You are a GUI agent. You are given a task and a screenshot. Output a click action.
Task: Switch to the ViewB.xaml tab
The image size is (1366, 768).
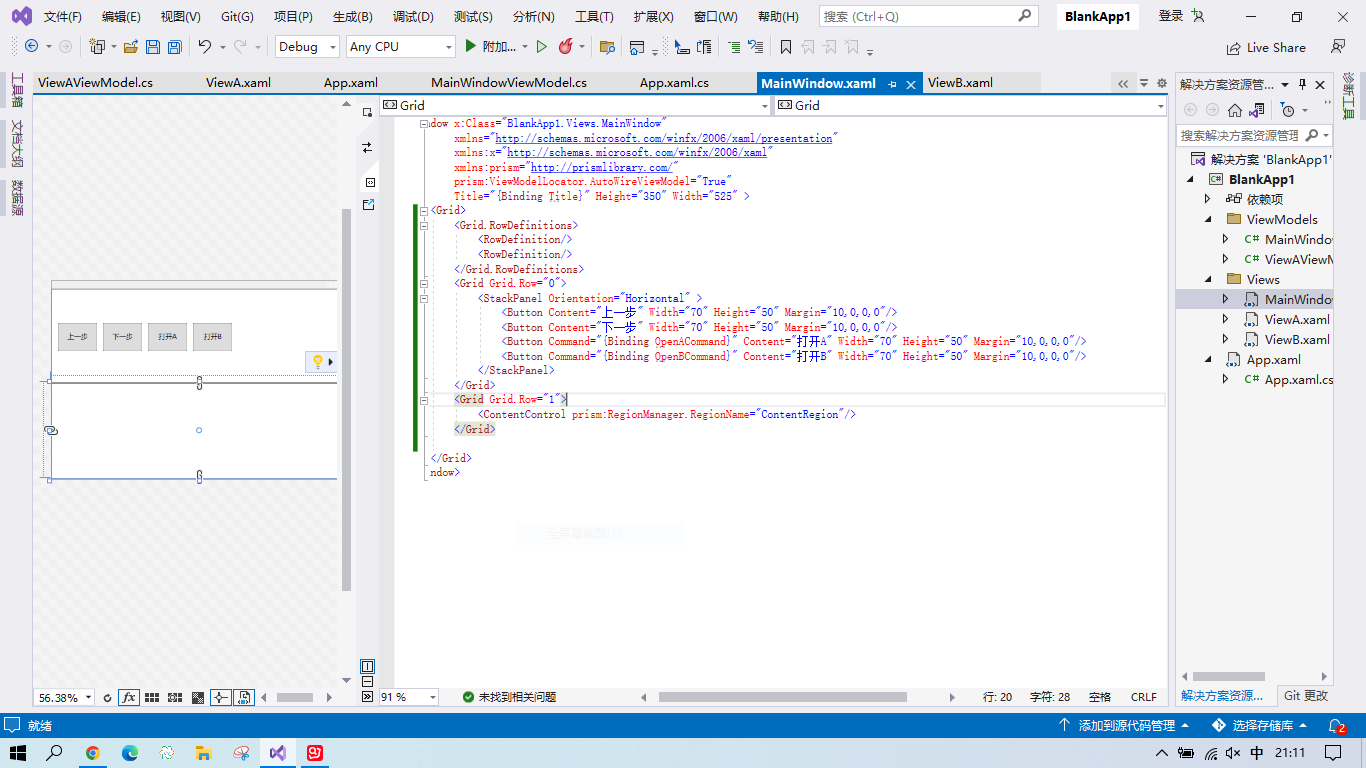(960, 83)
